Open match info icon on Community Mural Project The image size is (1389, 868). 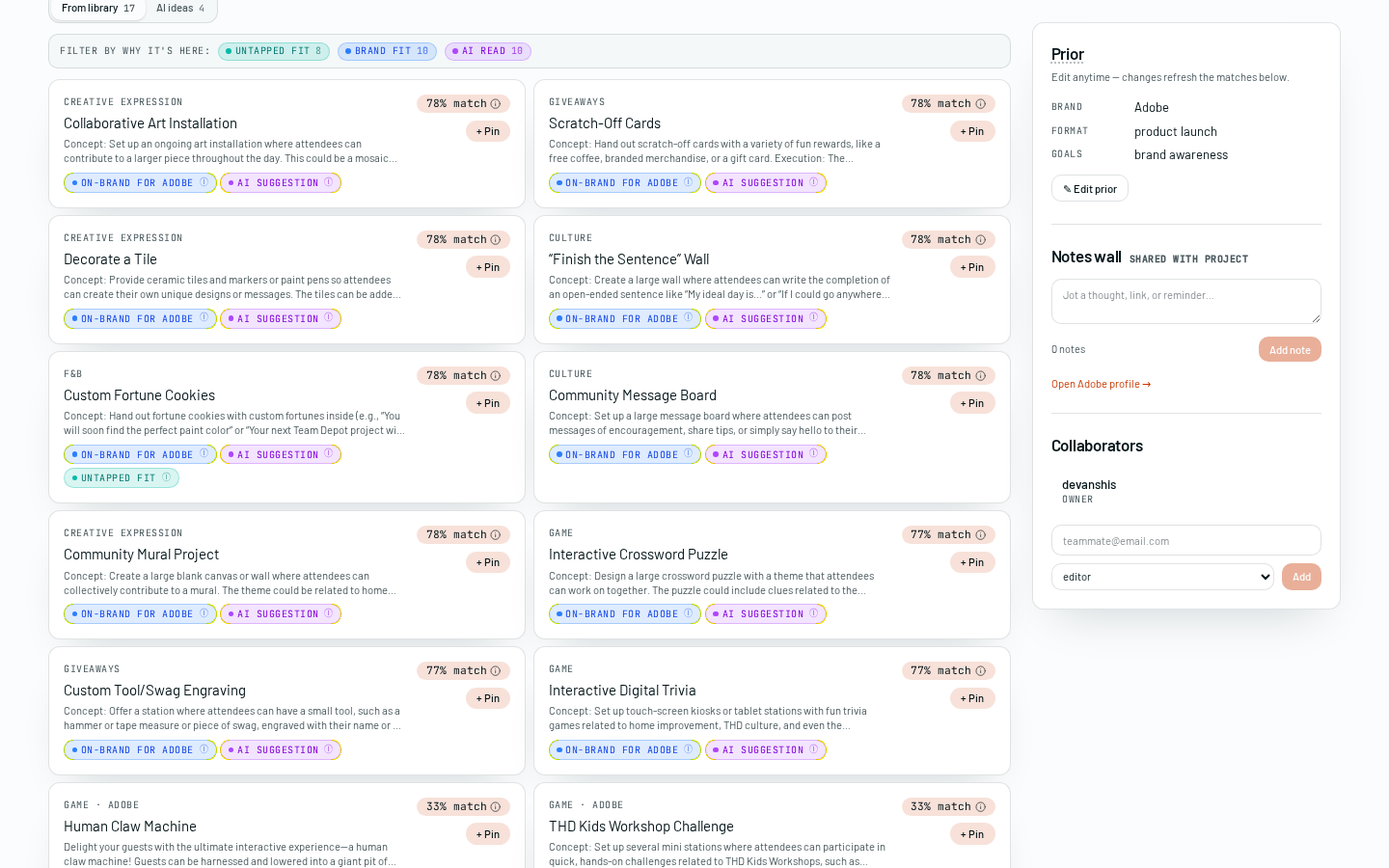click(x=496, y=535)
